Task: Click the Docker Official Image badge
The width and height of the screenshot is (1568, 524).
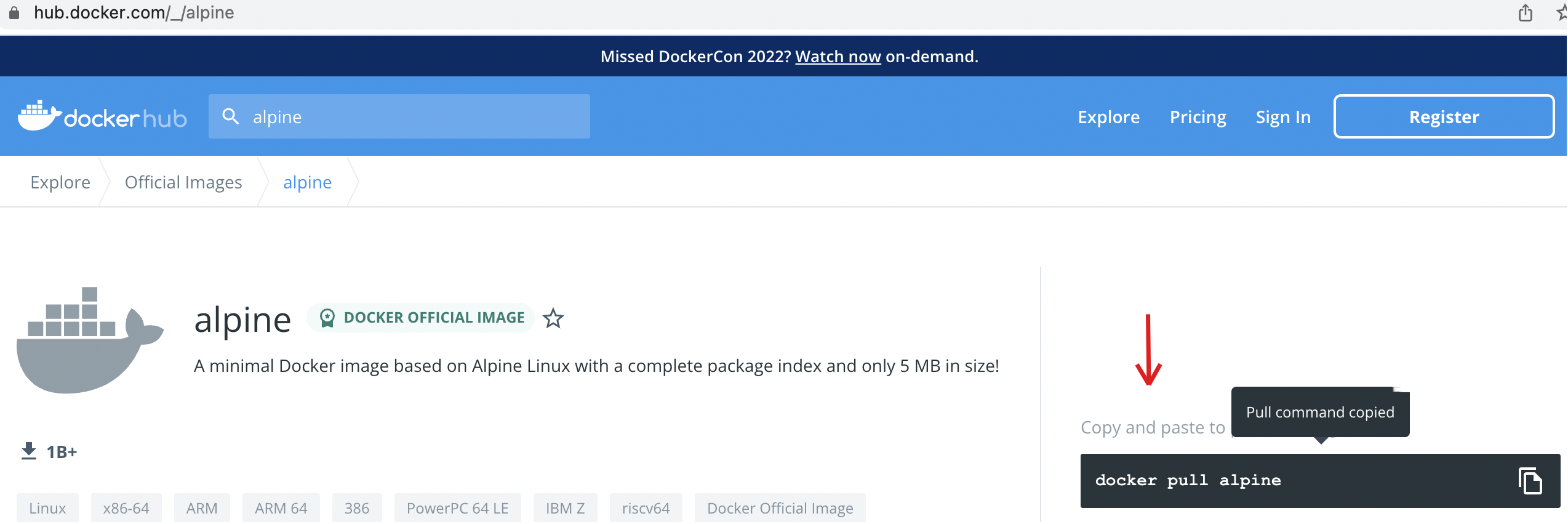Action: (422, 318)
